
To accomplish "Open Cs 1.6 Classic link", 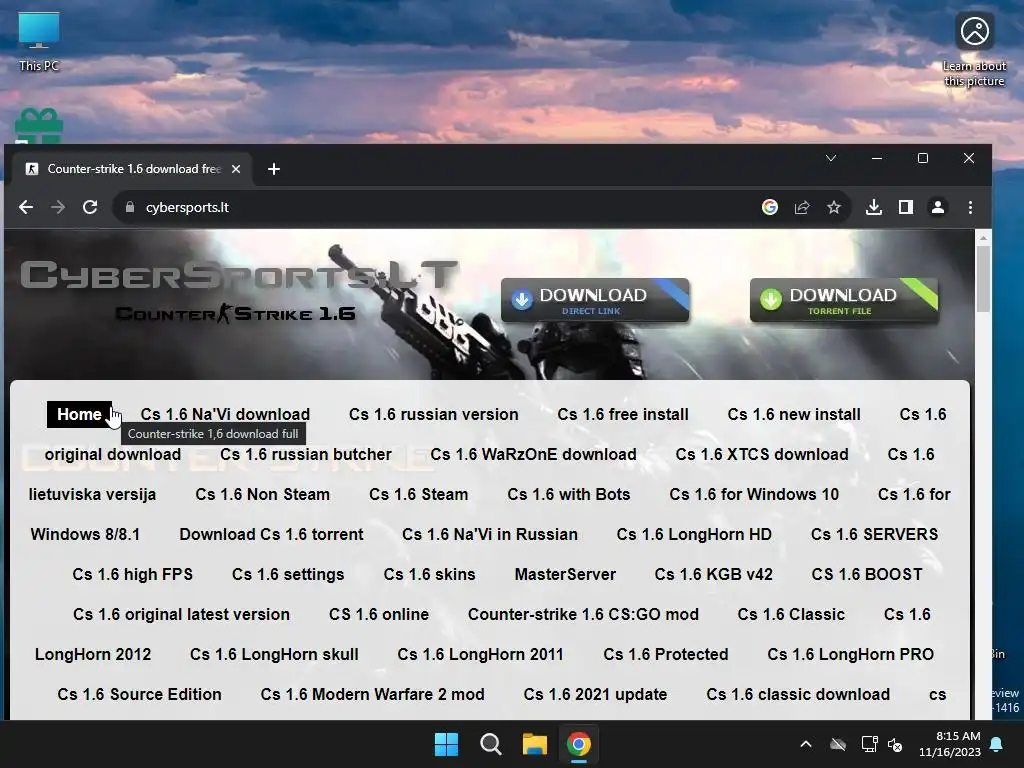I will tap(792, 614).
